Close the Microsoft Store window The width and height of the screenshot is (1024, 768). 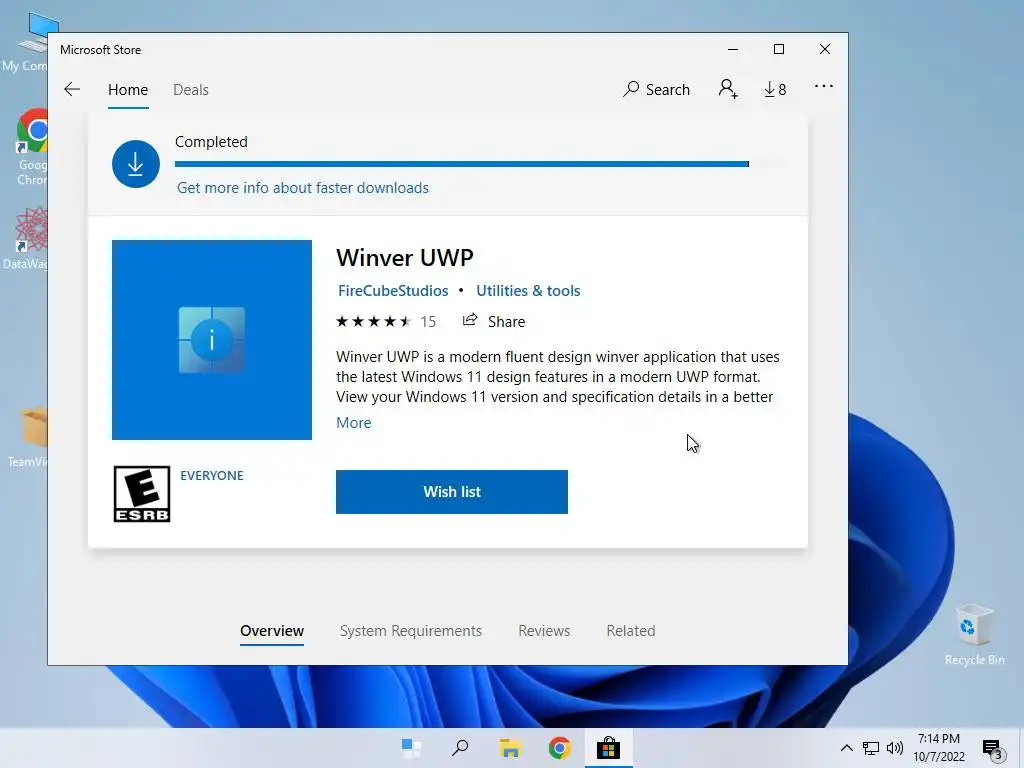(x=825, y=50)
